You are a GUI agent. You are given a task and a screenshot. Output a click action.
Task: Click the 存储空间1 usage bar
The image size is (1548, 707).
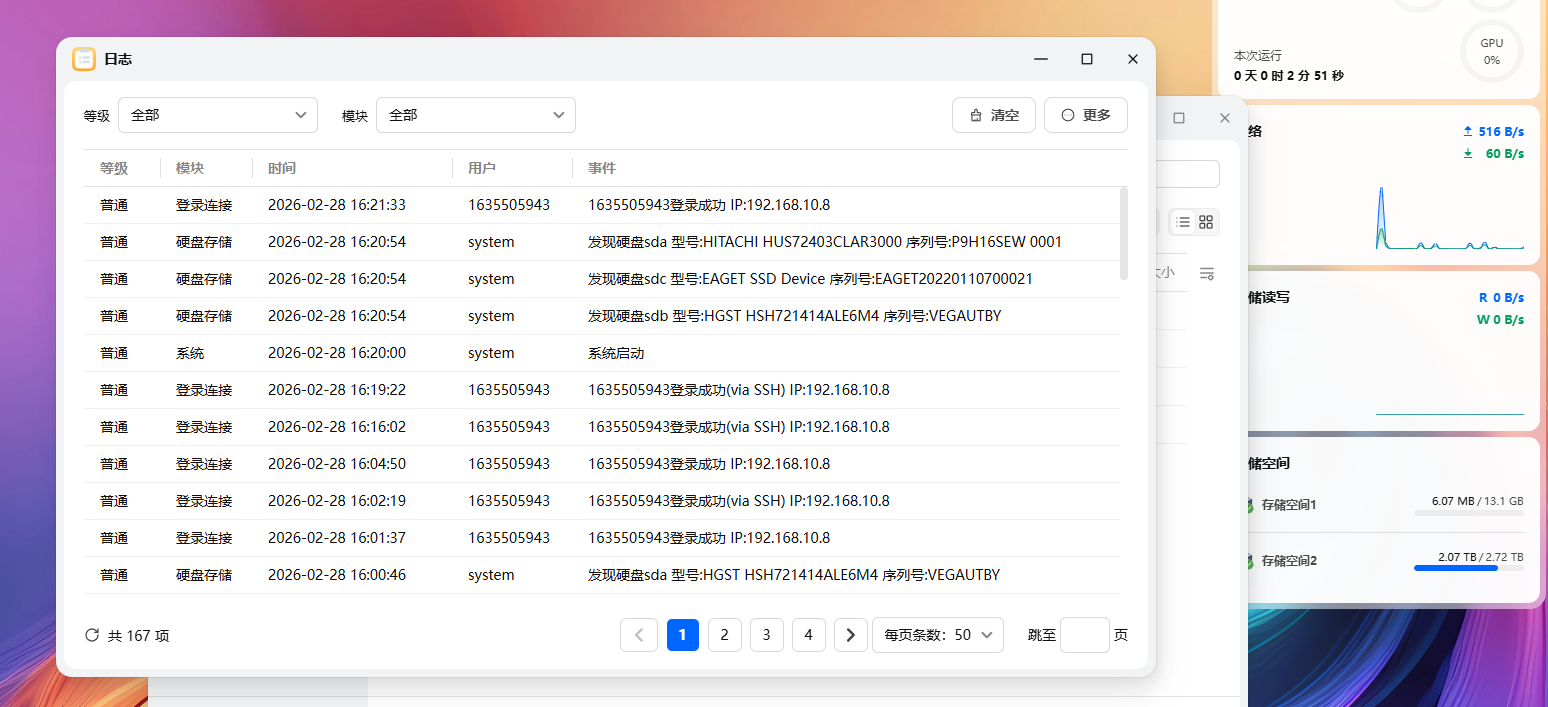point(1468,512)
